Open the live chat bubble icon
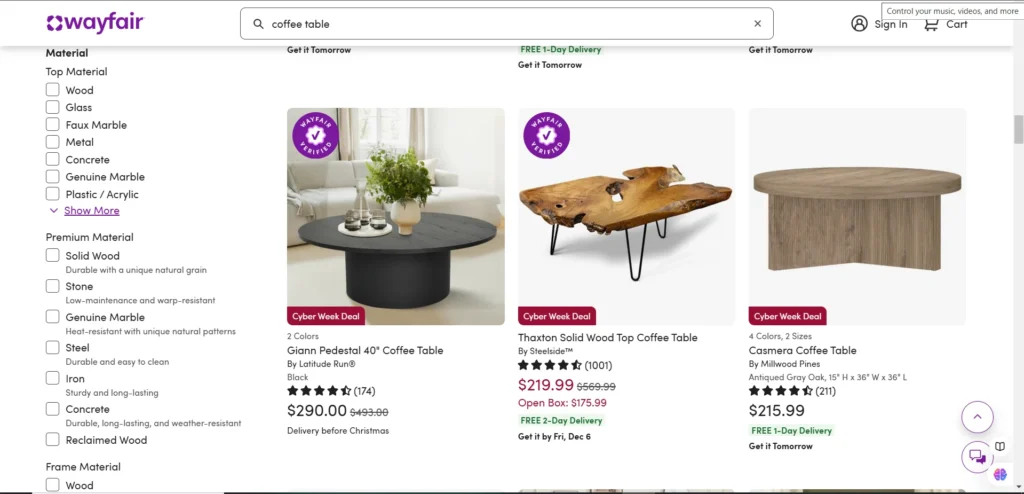The height and width of the screenshot is (494, 1024). (x=976, y=456)
